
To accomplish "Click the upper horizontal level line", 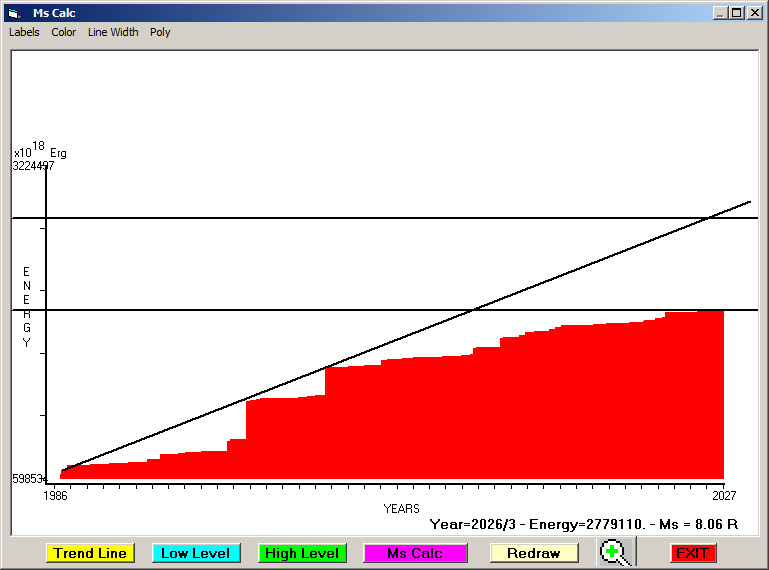I will 300,217.
